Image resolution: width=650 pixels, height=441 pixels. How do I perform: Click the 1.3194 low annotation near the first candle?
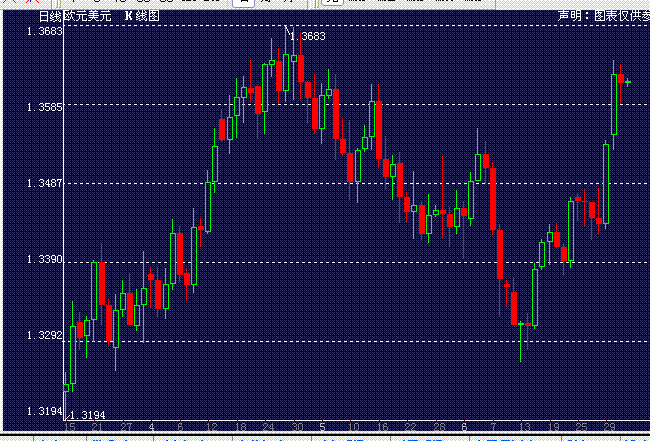pos(87,415)
